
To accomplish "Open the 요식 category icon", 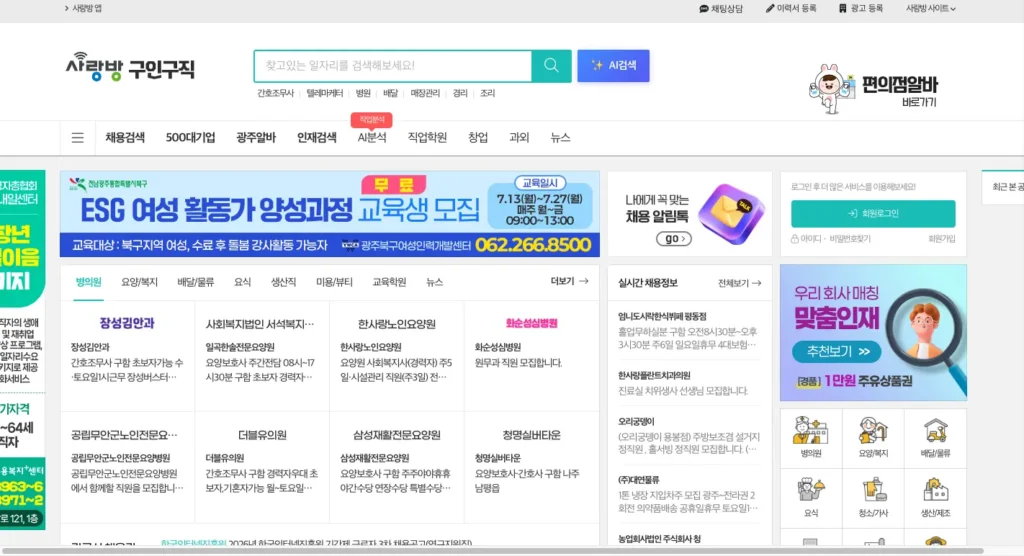I will click(x=811, y=498).
